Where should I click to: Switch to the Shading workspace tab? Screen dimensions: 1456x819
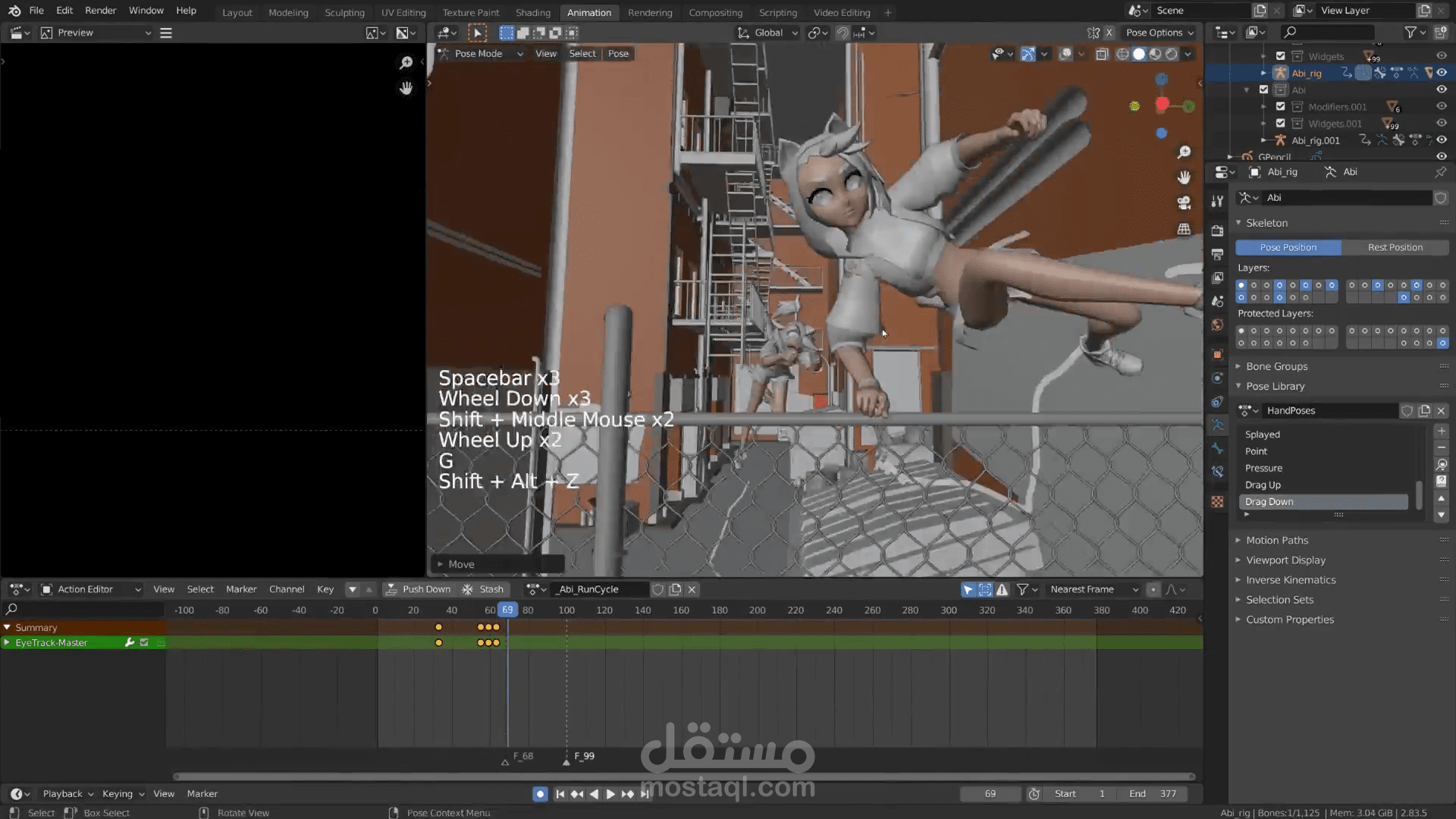pyautogui.click(x=532, y=12)
